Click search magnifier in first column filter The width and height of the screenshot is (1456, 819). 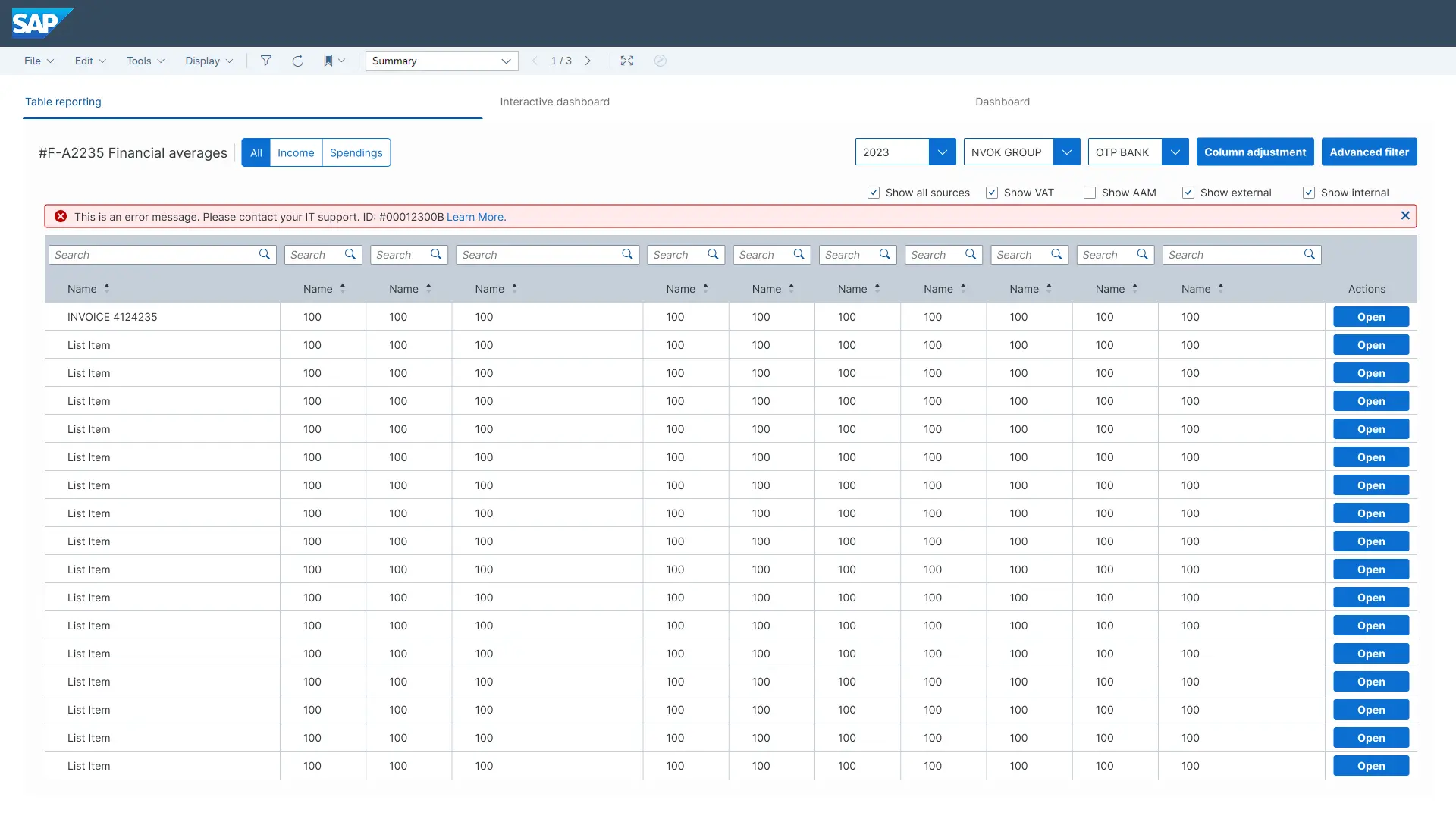pyautogui.click(x=264, y=255)
